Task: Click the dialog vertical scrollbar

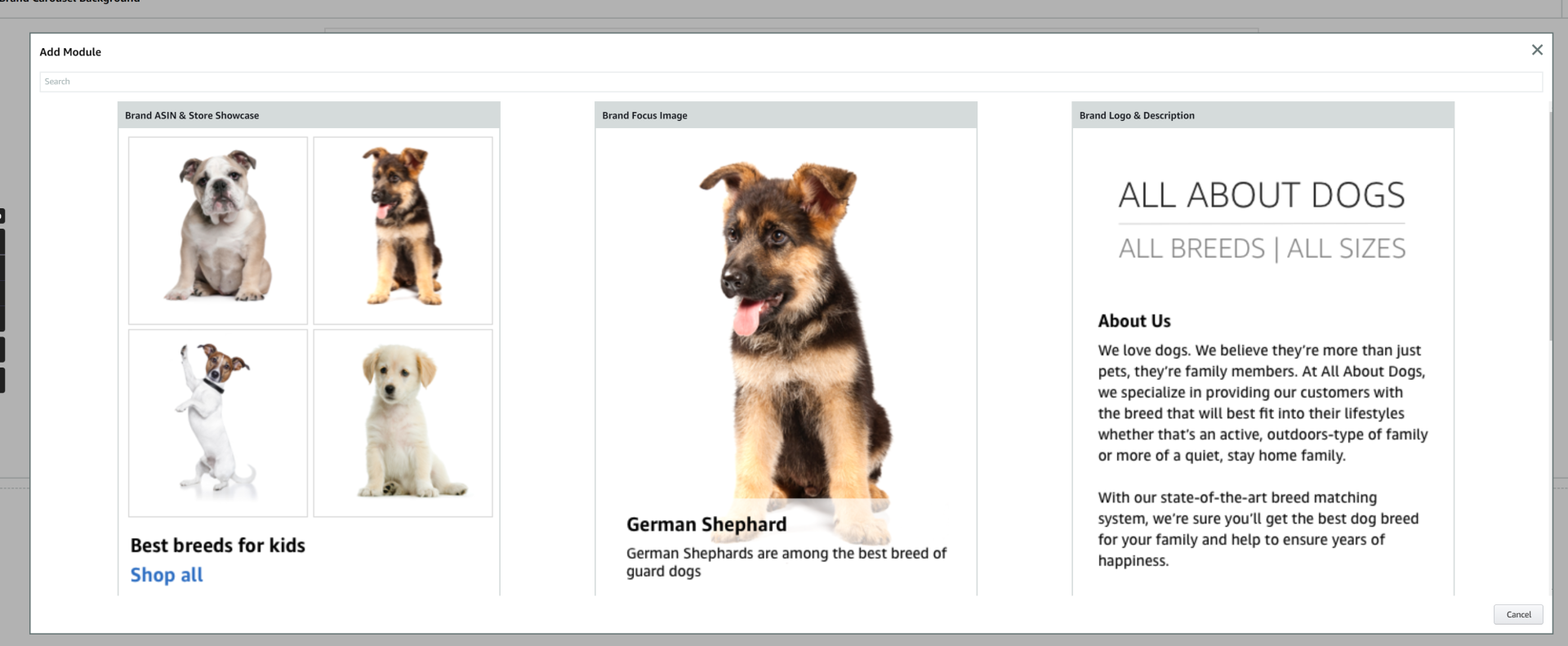Action: tap(1551, 227)
